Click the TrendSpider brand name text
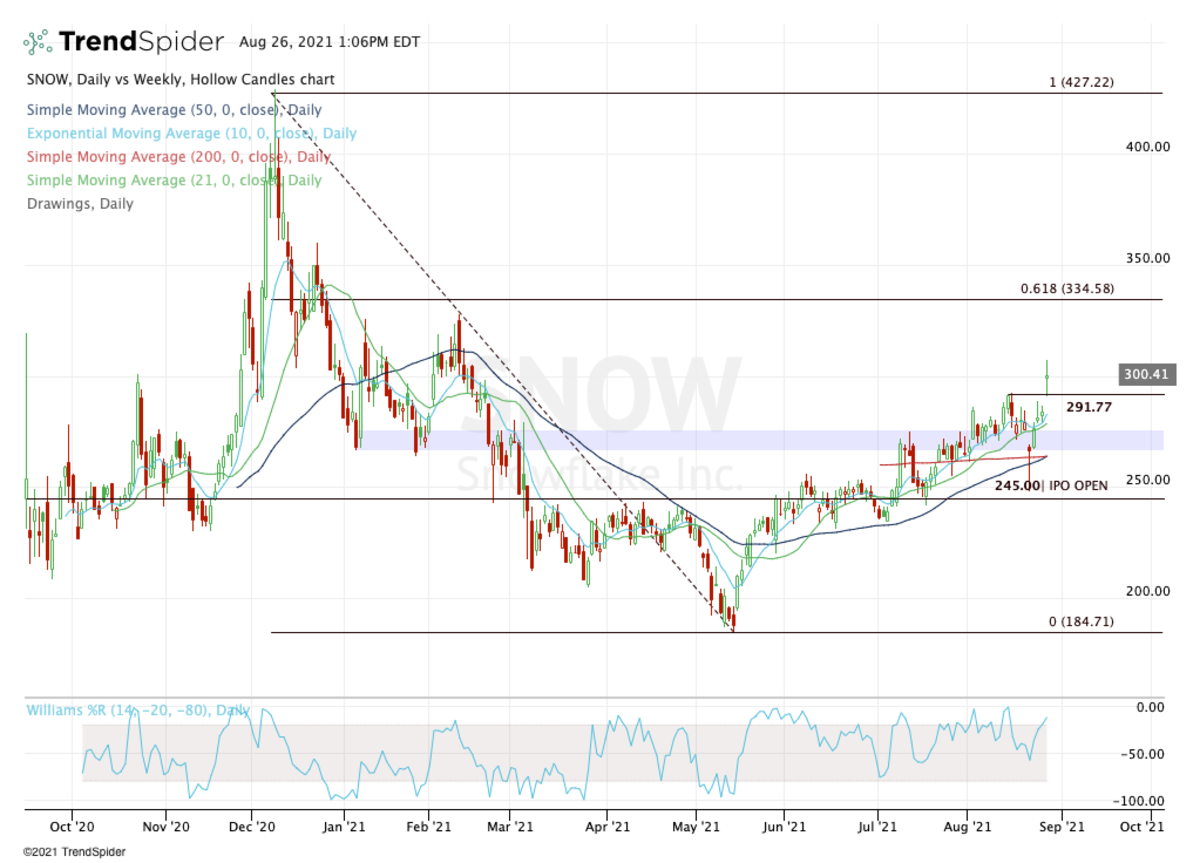This screenshot has height=863, width=1200. click(141, 42)
